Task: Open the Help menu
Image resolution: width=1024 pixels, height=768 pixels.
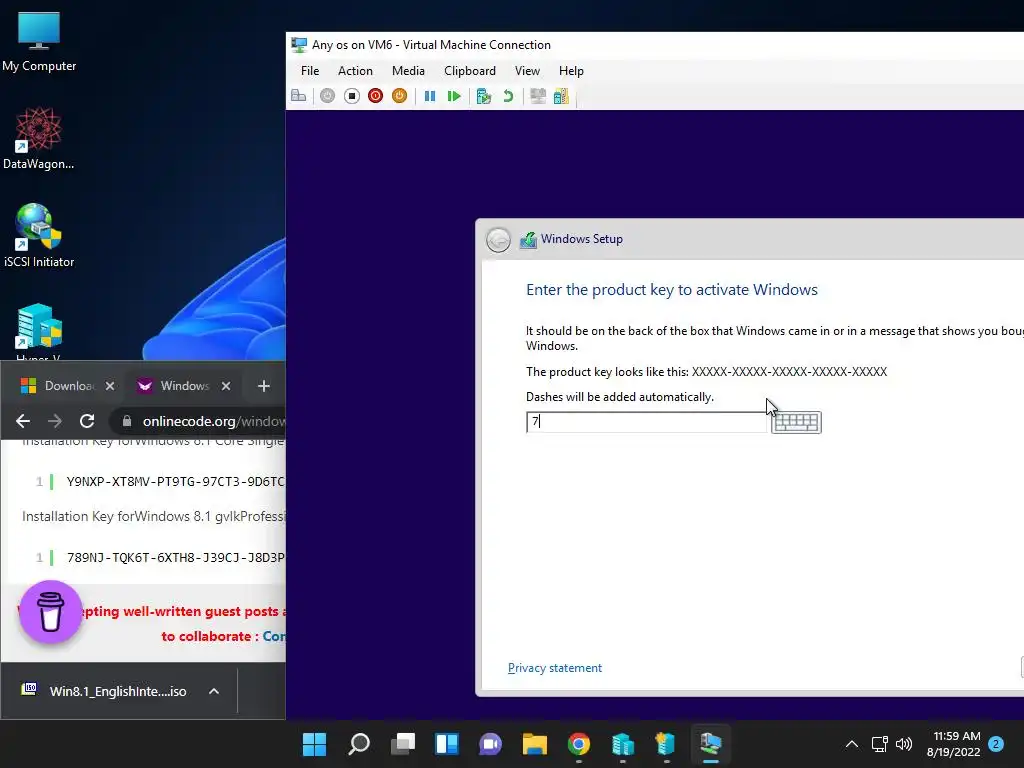Action: [571, 71]
